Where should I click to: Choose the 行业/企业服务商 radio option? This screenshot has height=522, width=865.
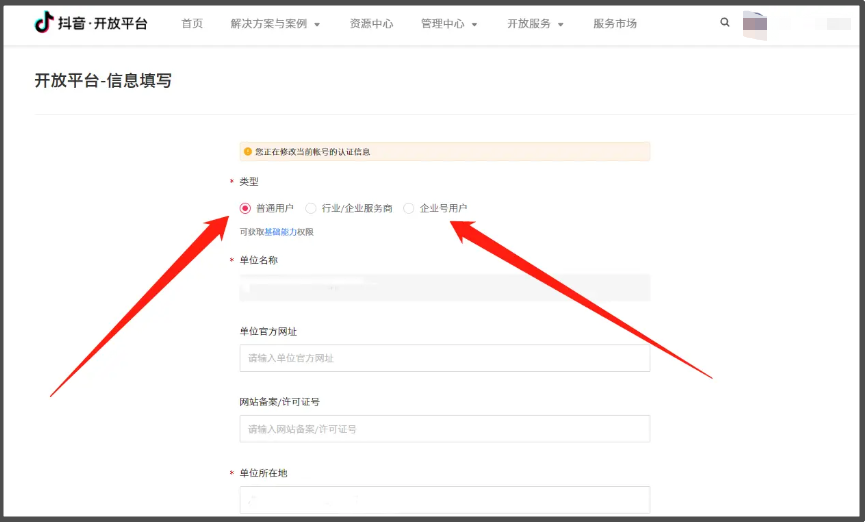311,208
